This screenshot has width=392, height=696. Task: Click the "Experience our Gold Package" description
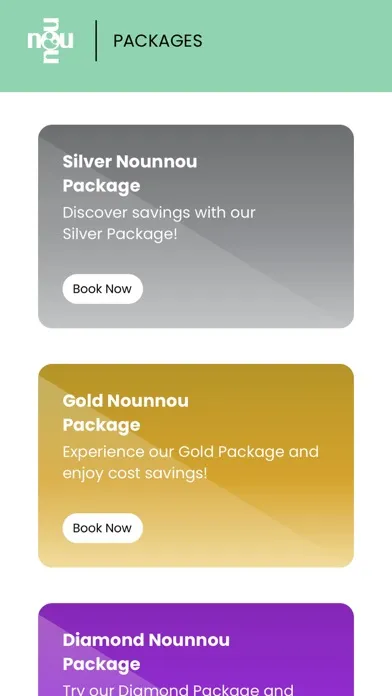[x=190, y=463]
